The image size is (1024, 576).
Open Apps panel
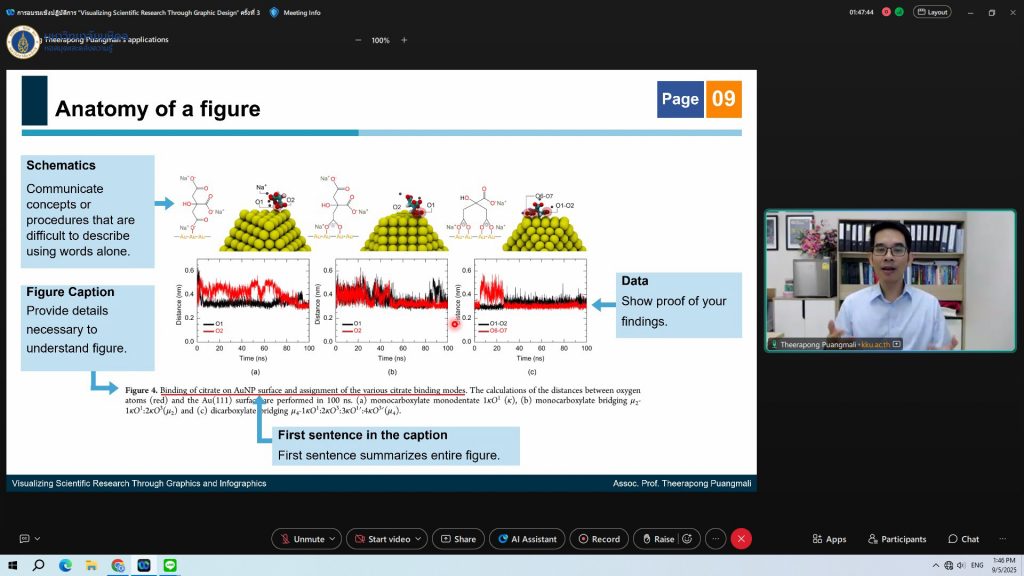[829, 539]
